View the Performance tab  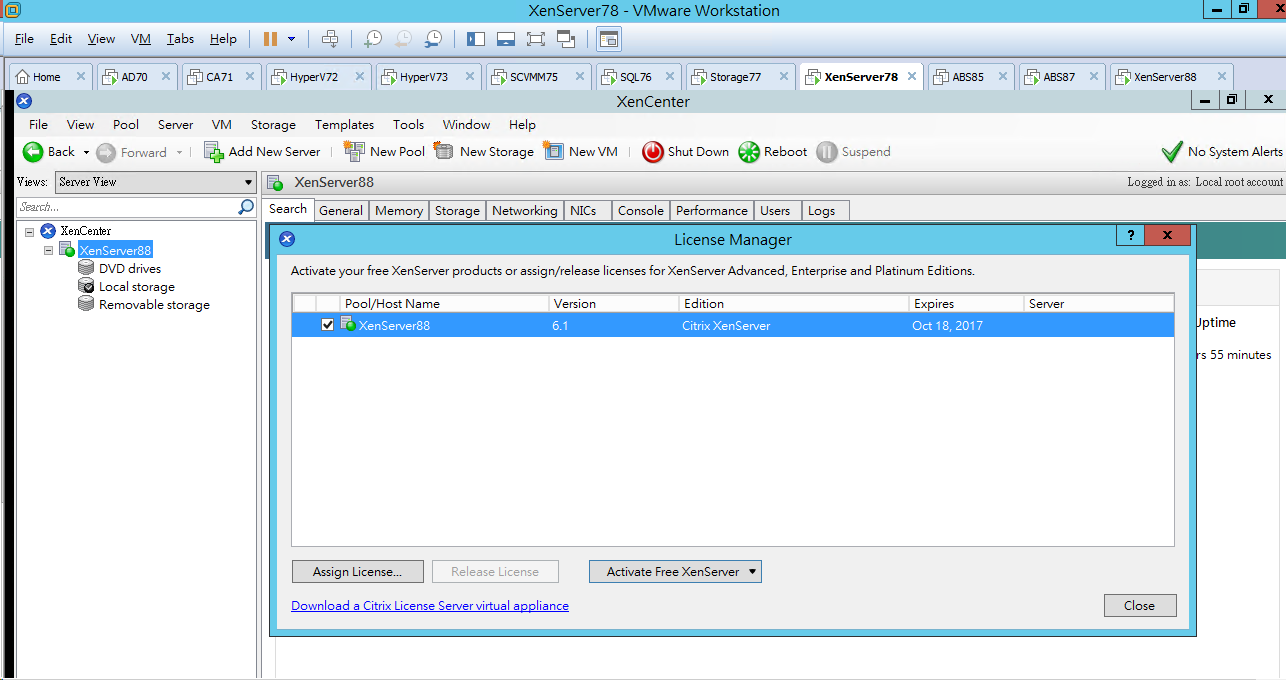click(x=711, y=211)
